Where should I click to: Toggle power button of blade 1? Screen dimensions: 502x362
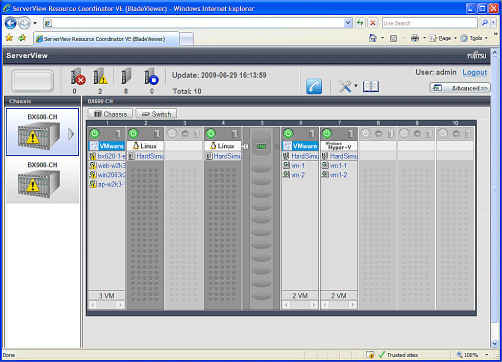tap(95, 134)
